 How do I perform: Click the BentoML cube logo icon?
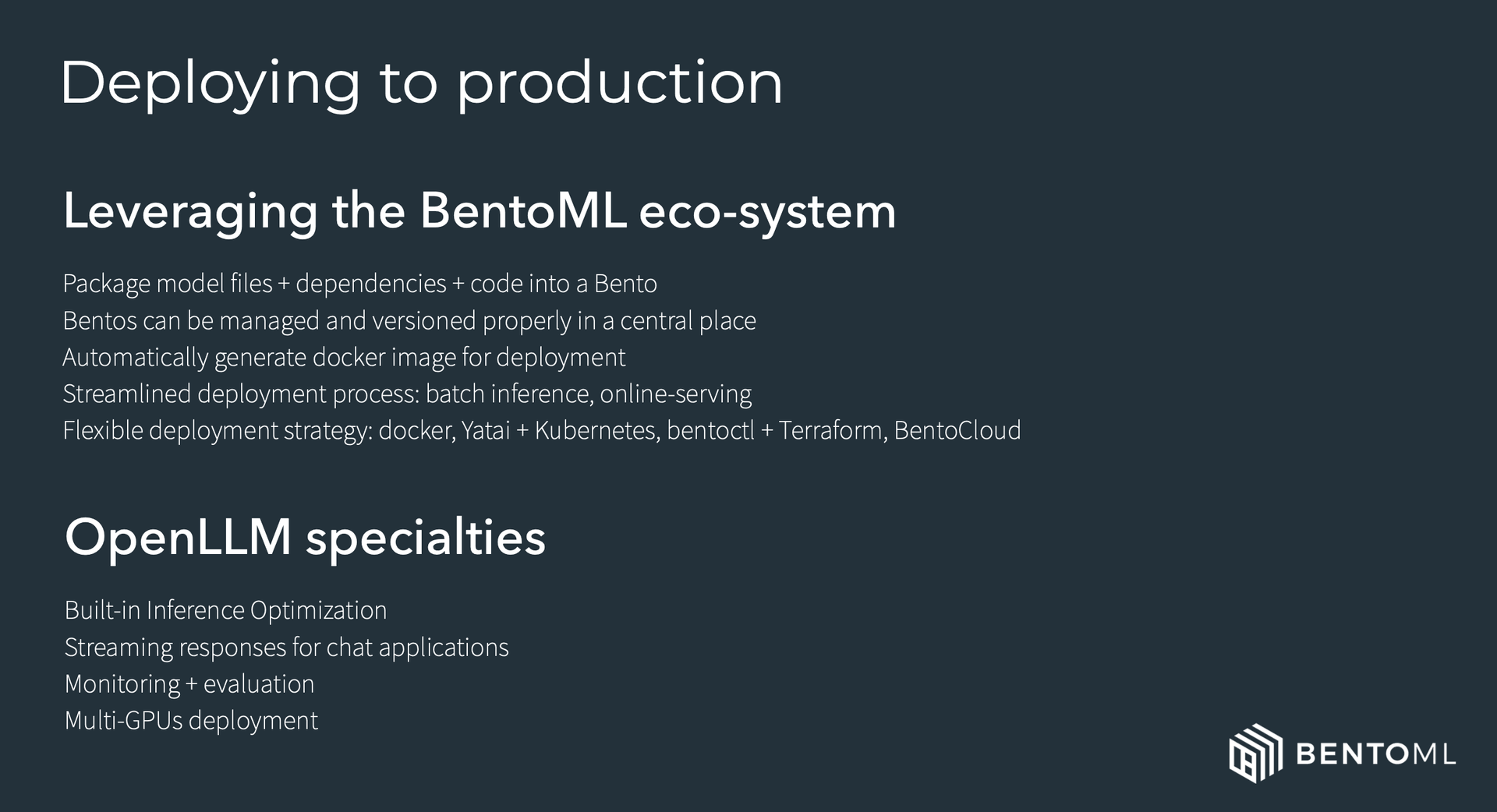click(x=1255, y=753)
